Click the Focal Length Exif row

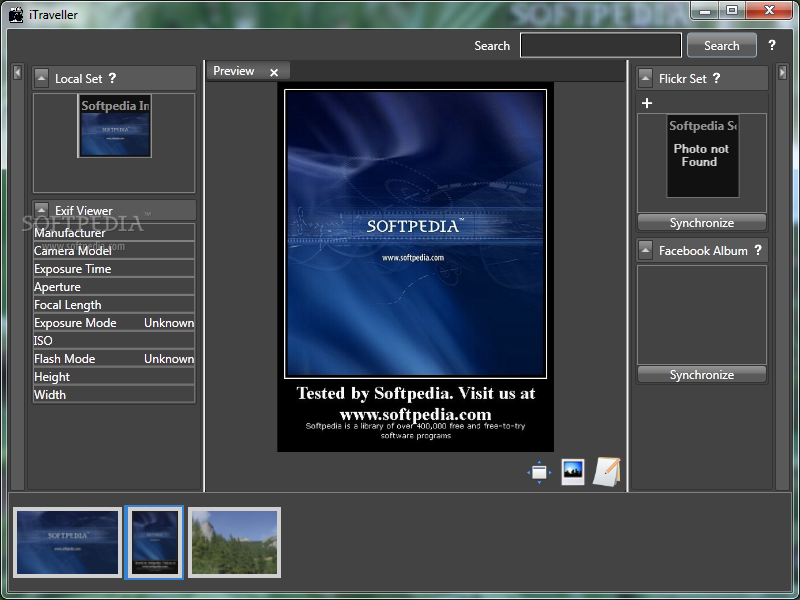point(114,305)
